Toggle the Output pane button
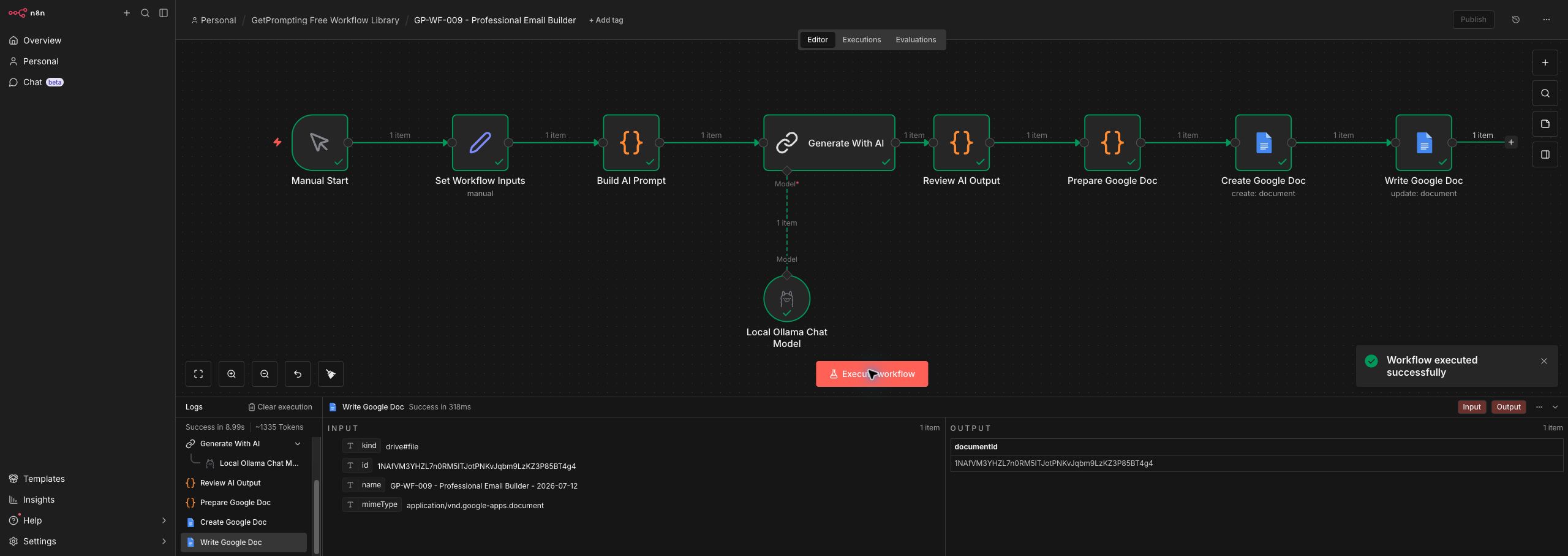 [x=1509, y=407]
